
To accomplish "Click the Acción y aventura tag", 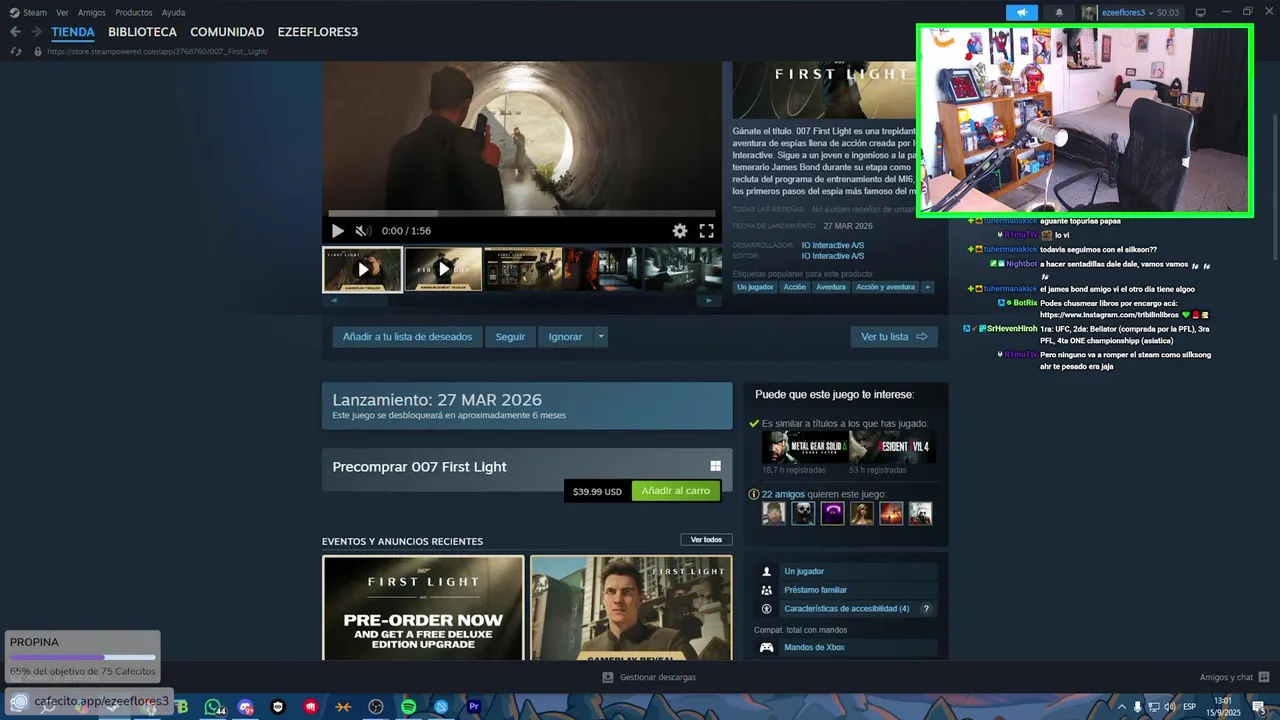I will click(885, 287).
